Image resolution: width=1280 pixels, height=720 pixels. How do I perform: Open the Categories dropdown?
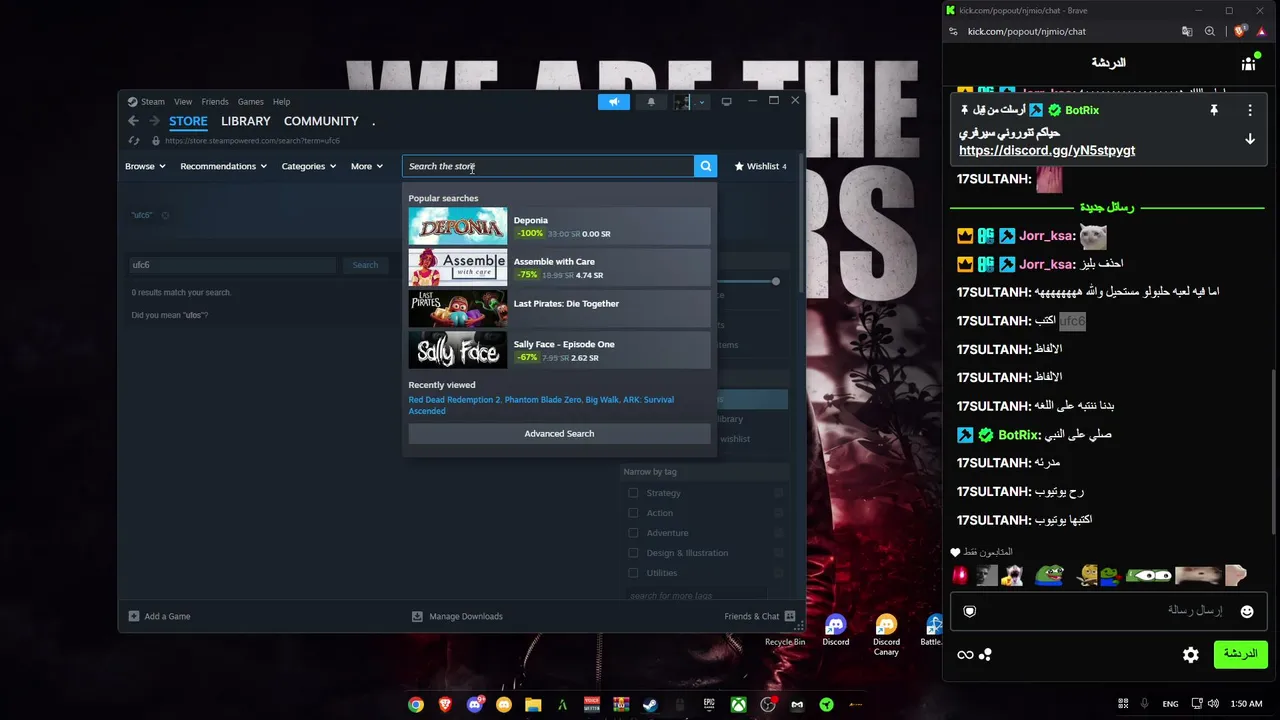309,166
